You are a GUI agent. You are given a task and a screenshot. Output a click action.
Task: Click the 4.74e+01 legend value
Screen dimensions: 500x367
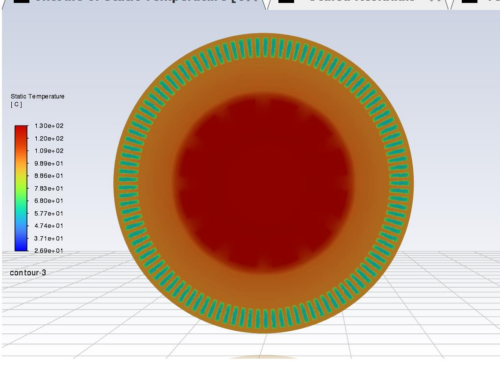coord(49,226)
